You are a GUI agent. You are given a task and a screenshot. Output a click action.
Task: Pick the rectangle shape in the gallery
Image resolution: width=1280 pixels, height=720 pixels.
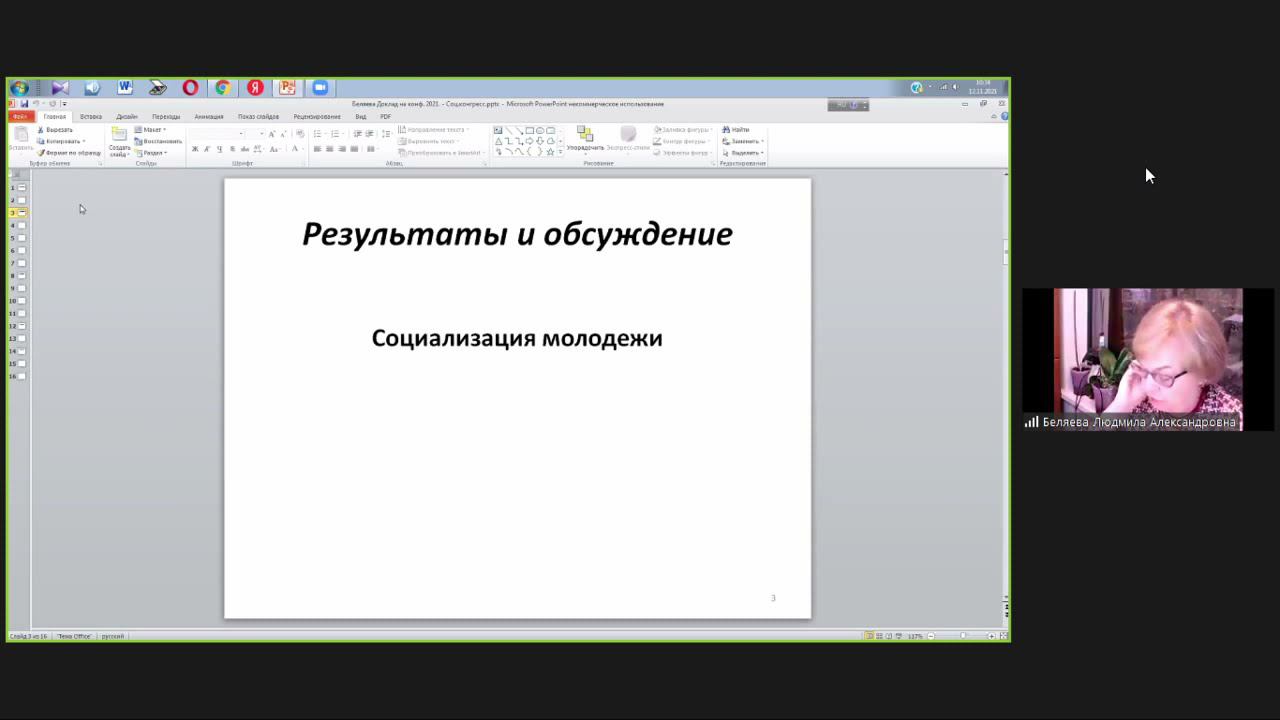pyautogui.click(x=530, y=130)
